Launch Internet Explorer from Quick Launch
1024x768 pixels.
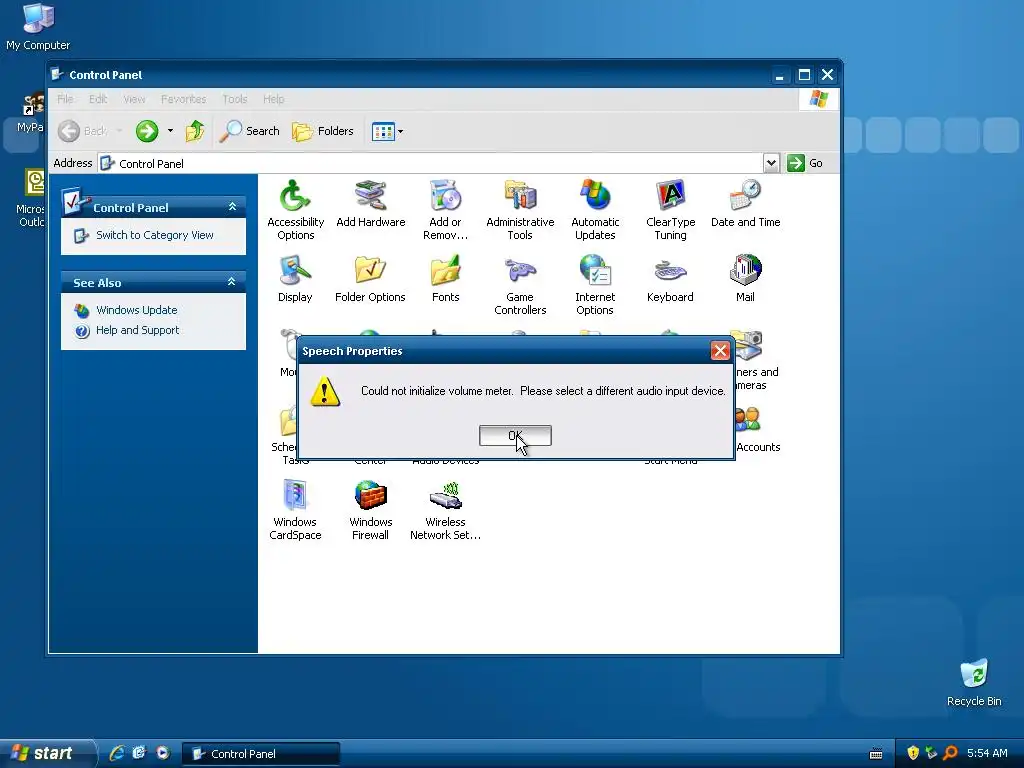click(117, 753)
